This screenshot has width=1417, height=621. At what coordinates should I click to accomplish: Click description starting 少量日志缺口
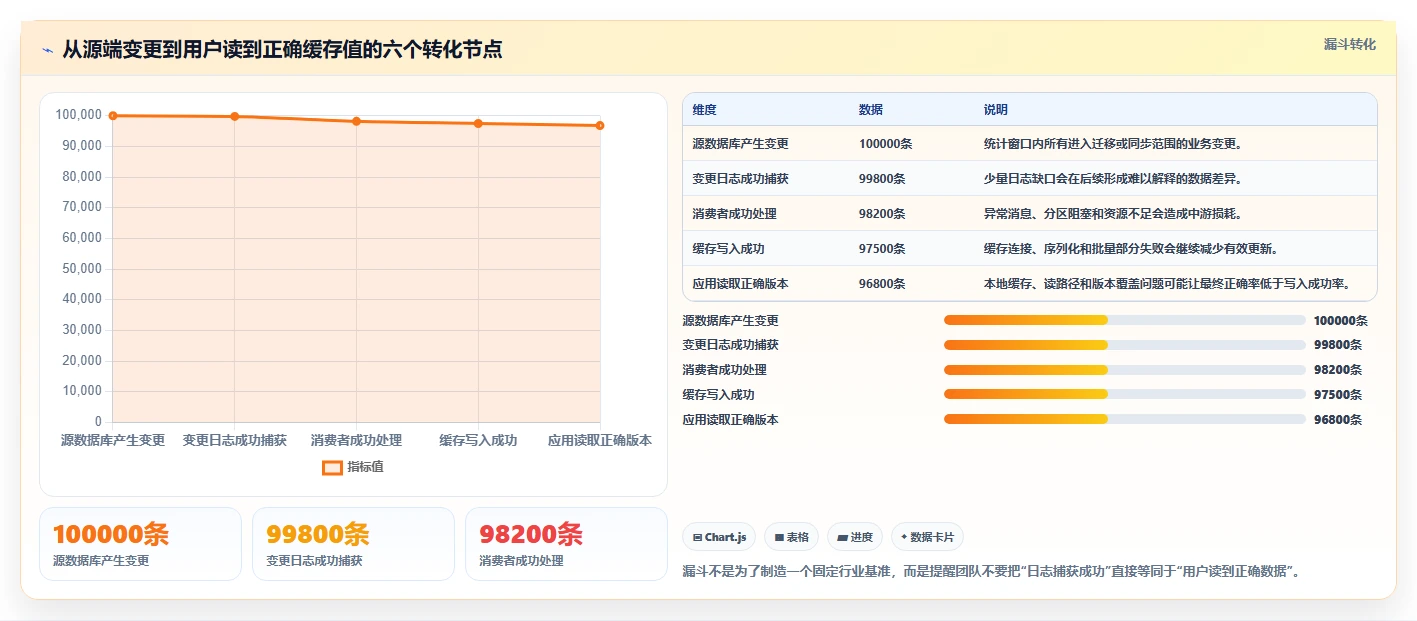click(x=1113, y=179)
